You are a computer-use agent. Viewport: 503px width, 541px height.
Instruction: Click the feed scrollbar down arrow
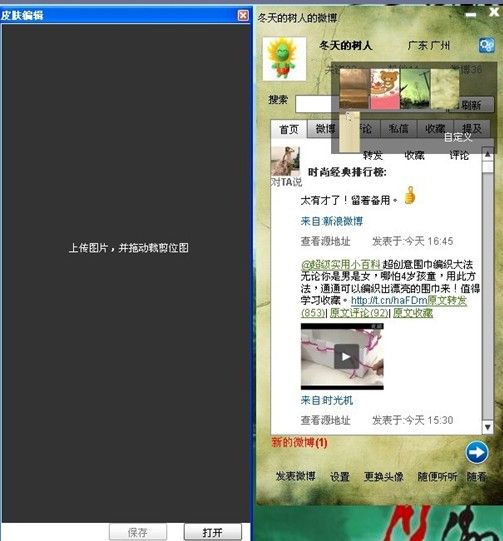coord(487,427)
